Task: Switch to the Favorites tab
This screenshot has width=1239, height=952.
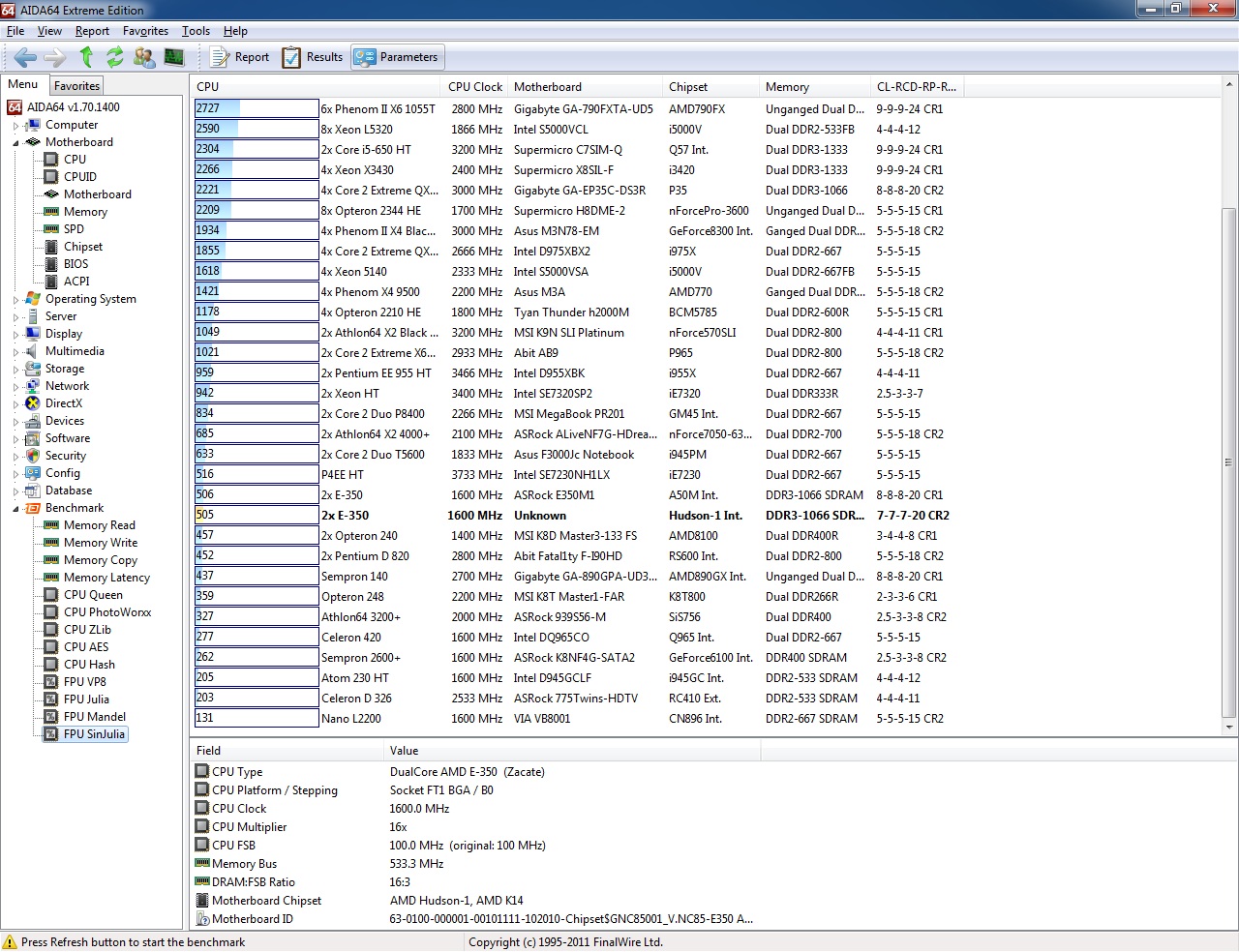Action: click(76, 86)
